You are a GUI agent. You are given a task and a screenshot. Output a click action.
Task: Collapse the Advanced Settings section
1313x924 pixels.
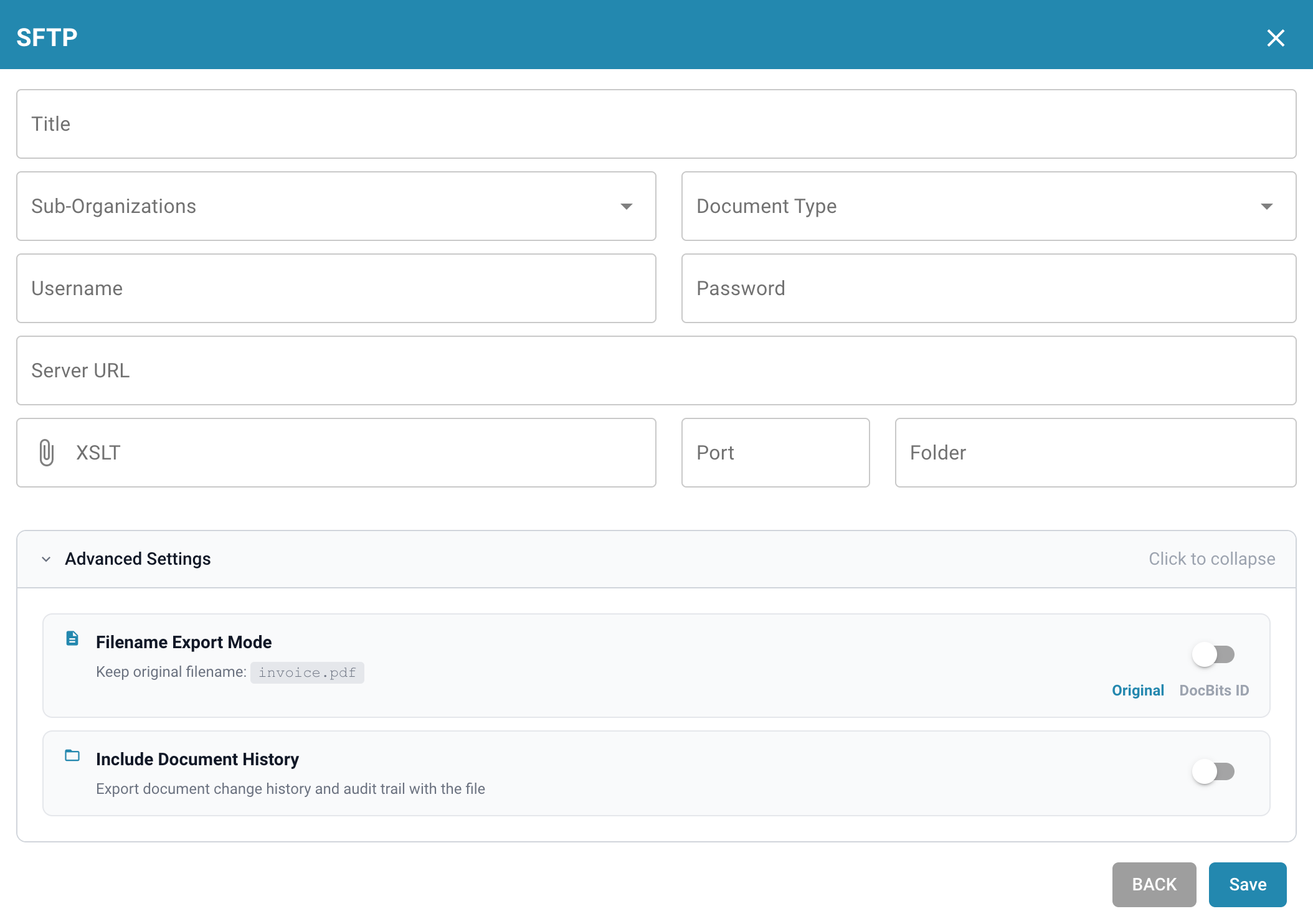(x=138, y=559)
